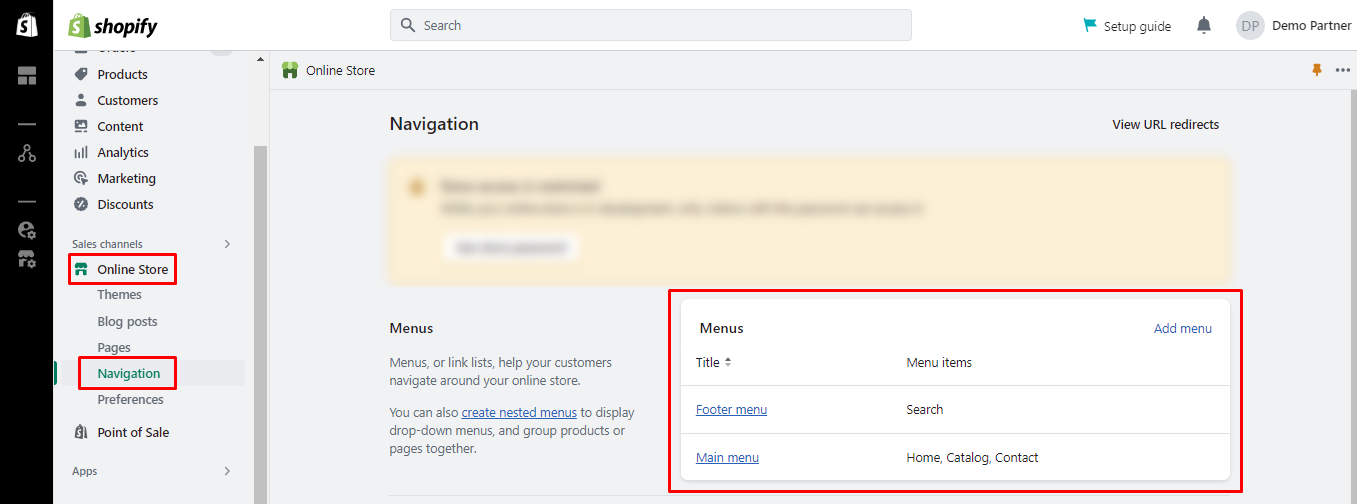Click the DP profile avatar

tap(1250, 26)
